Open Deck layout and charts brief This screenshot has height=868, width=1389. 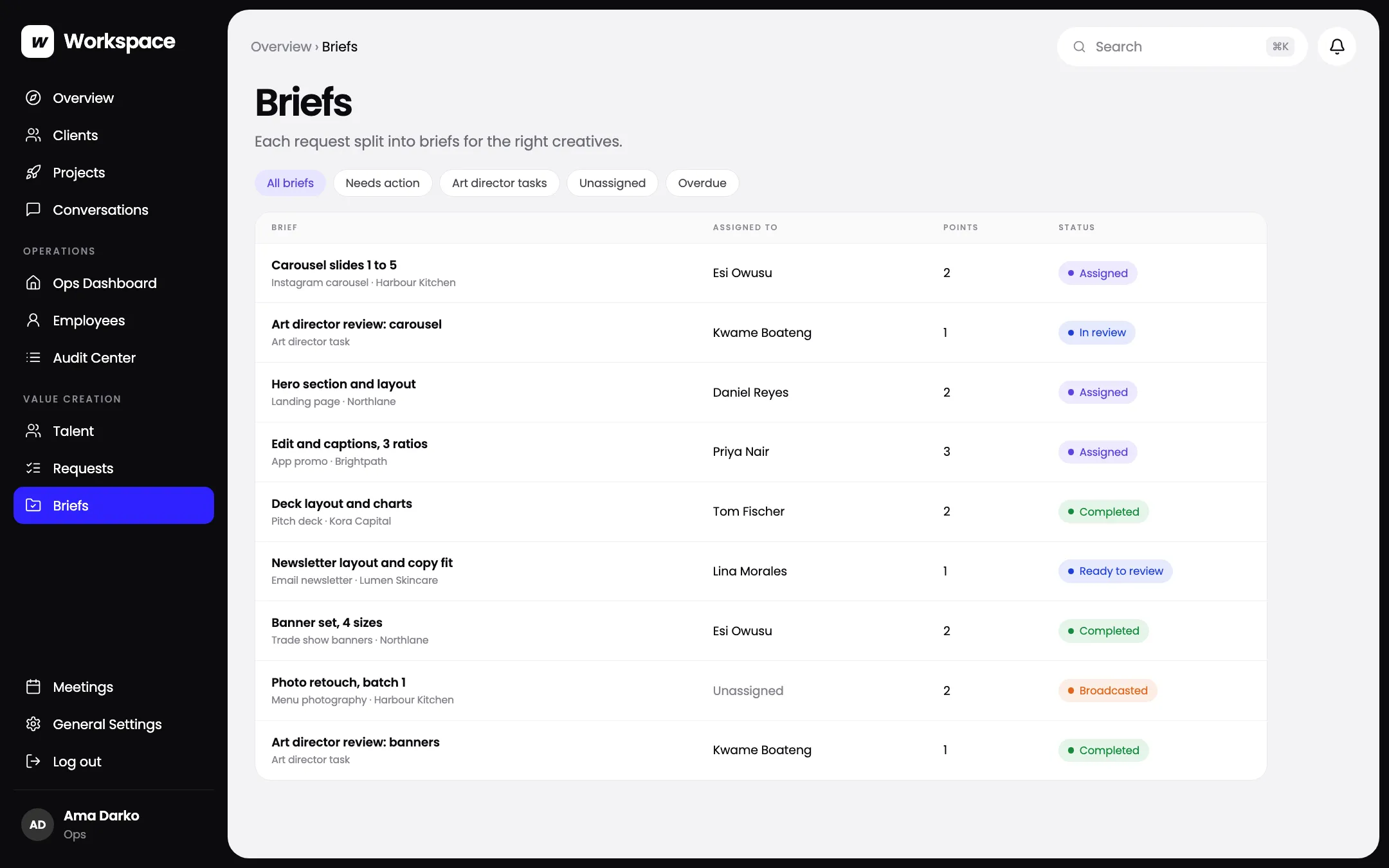click(761, 512)
